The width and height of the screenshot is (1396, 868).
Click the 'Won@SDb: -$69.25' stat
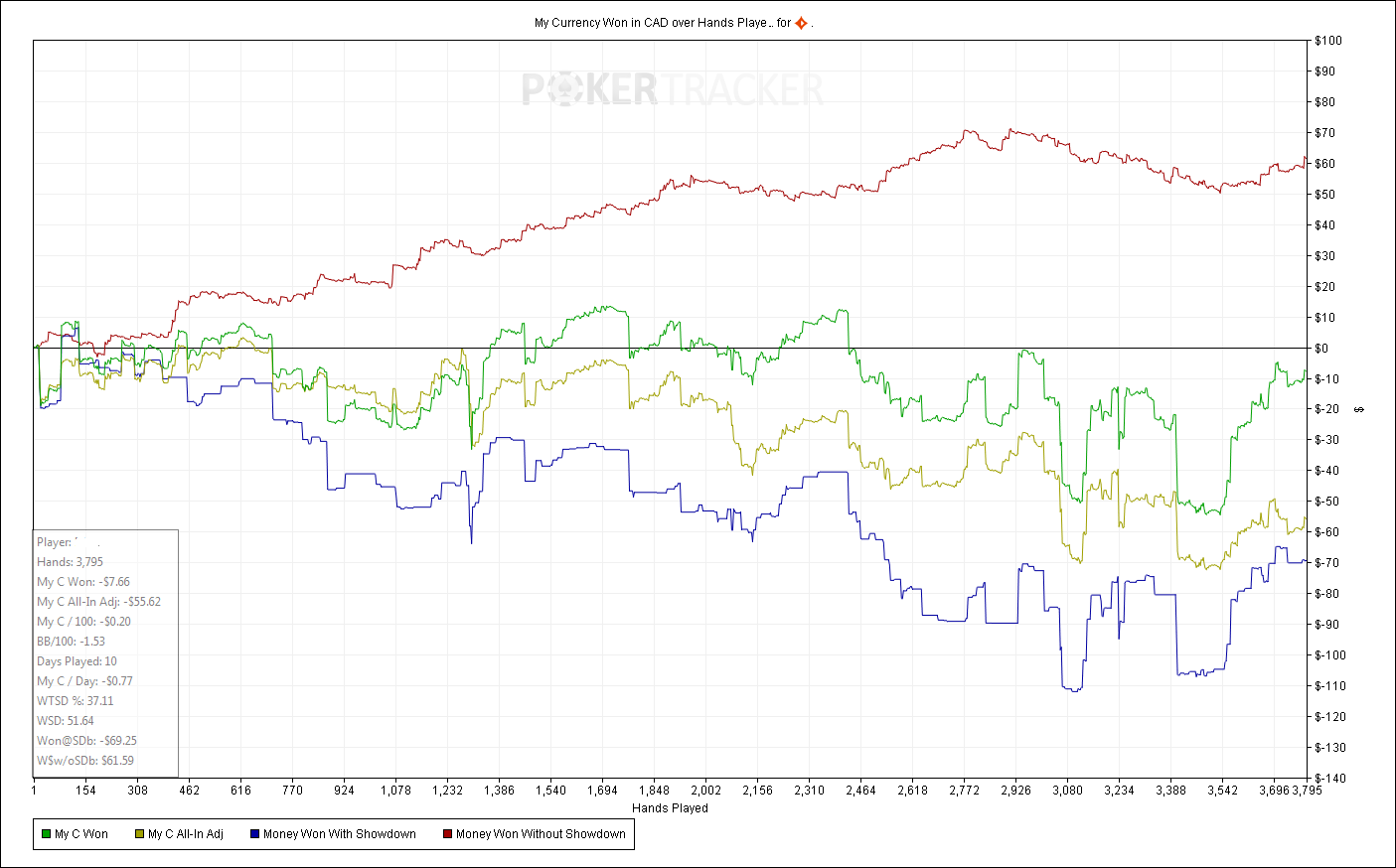[86, 741]
